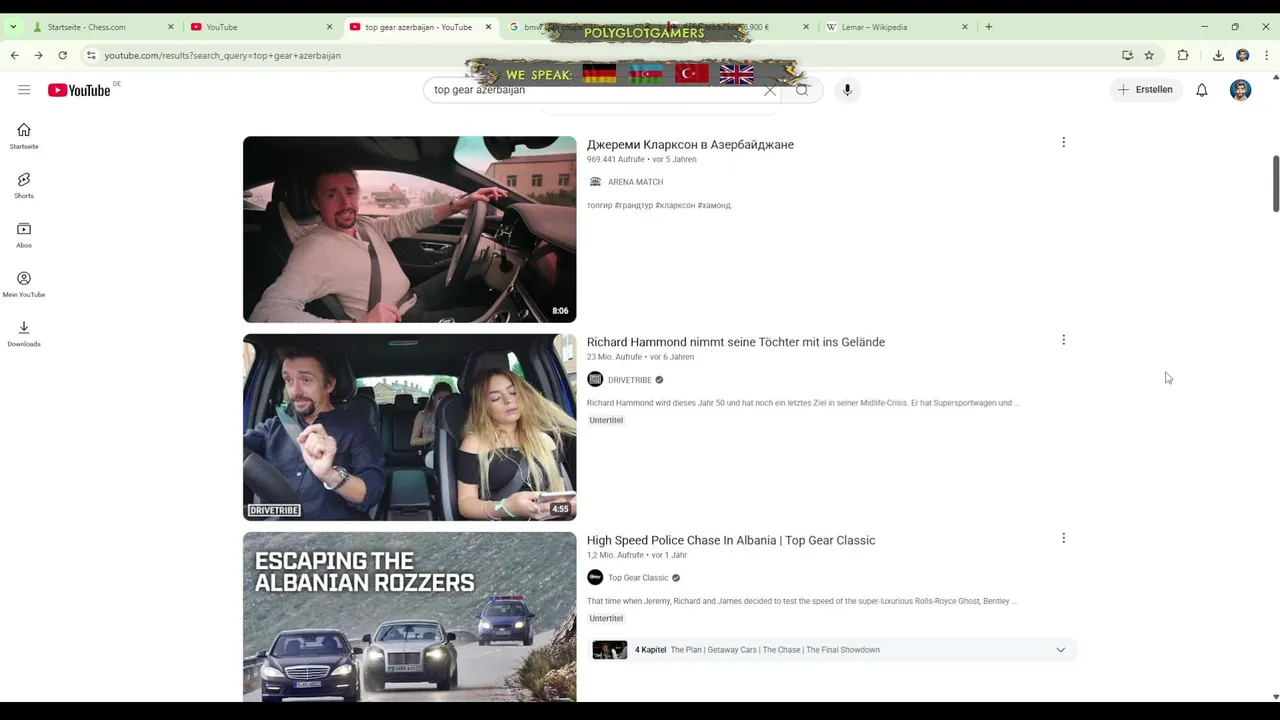Click the Untertitel badge under DRIVETRIBE video
This screenshot has height=720, width=1280.
pyautogui.click(x=606, y=420)
